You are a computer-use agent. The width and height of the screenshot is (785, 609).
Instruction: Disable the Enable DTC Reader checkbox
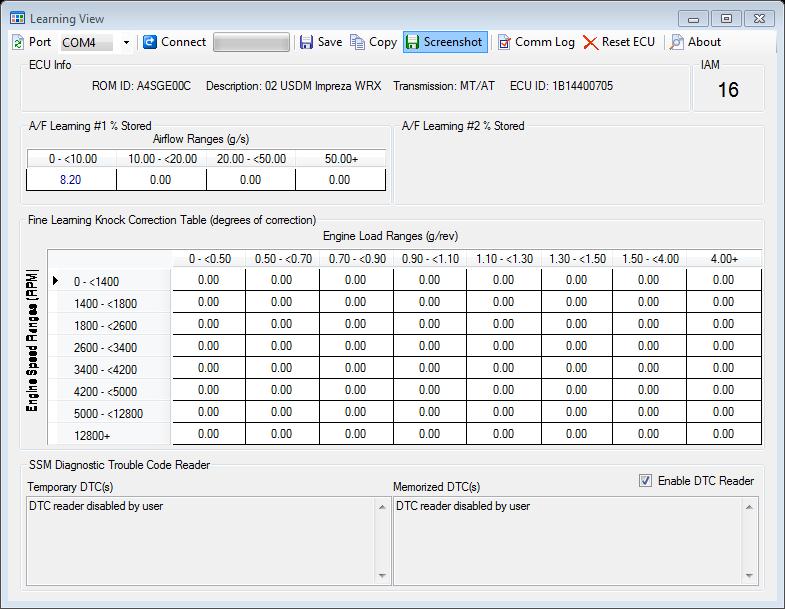(x=645, y=481)
